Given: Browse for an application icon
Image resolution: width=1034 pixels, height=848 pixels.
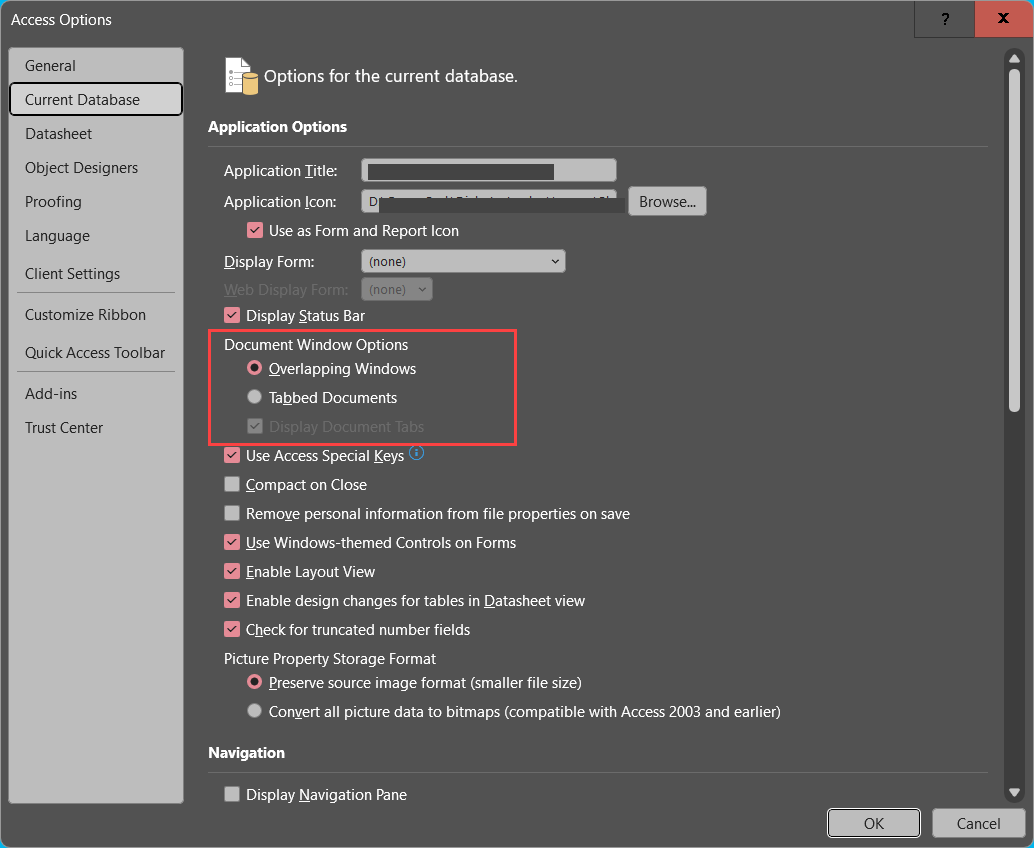Looking at the screenshot, I should (667, 202).
